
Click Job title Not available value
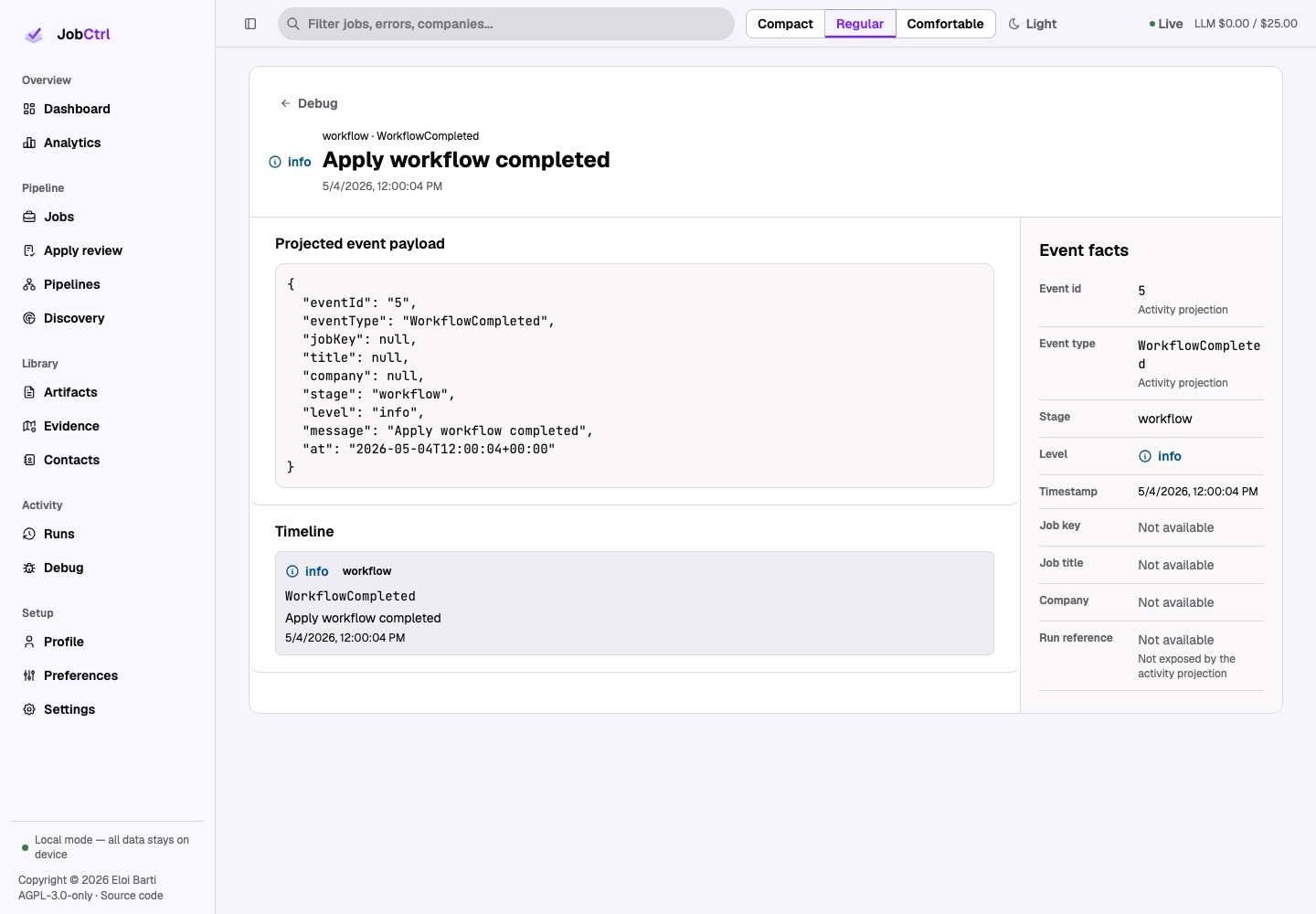pos(1176,565)
